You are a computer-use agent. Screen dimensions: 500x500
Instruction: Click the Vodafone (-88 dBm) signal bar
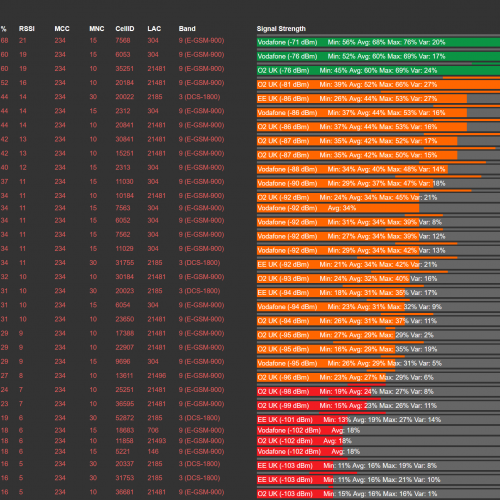352,169
